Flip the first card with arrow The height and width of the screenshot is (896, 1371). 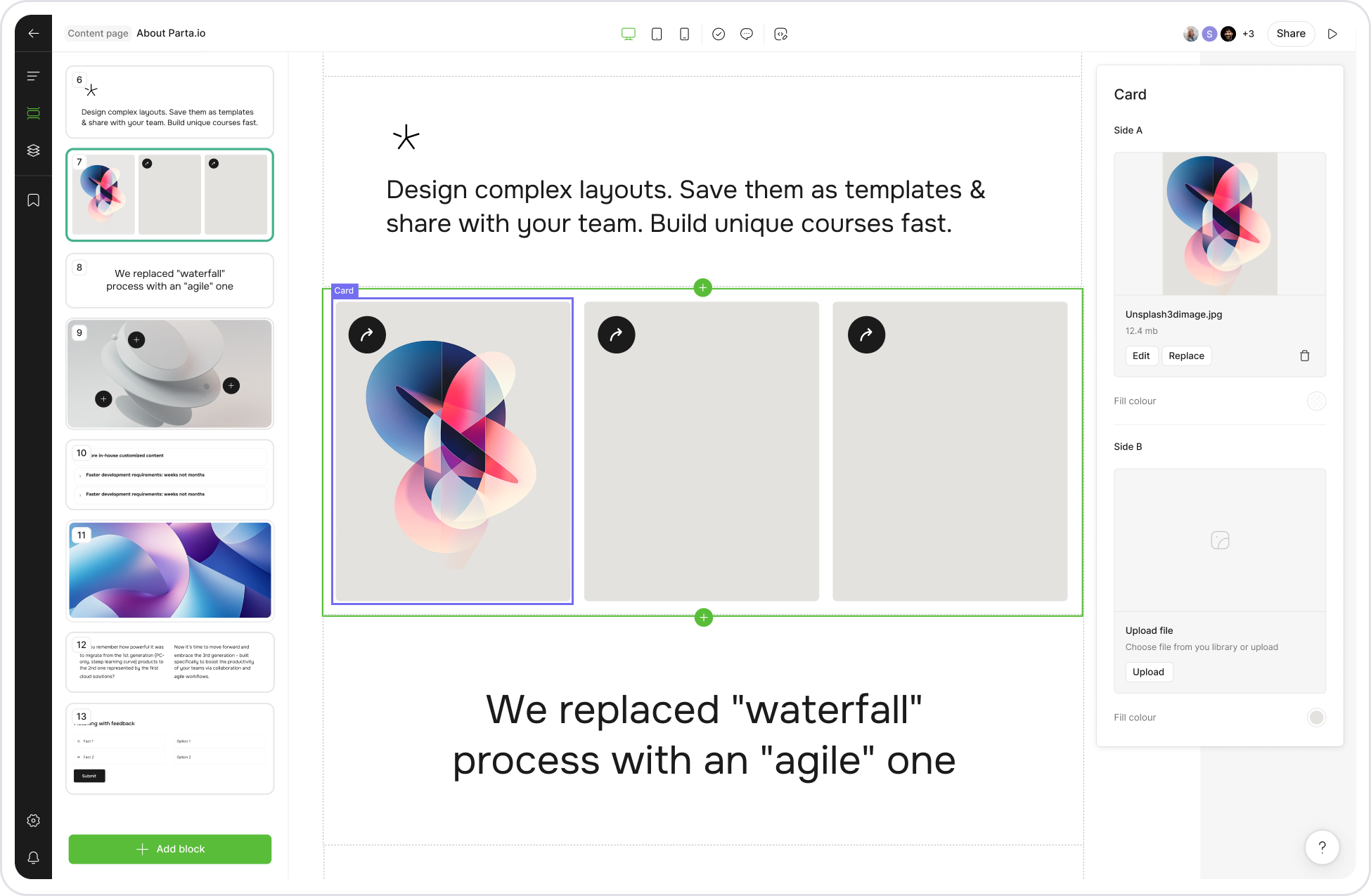[x=367, y=335]
